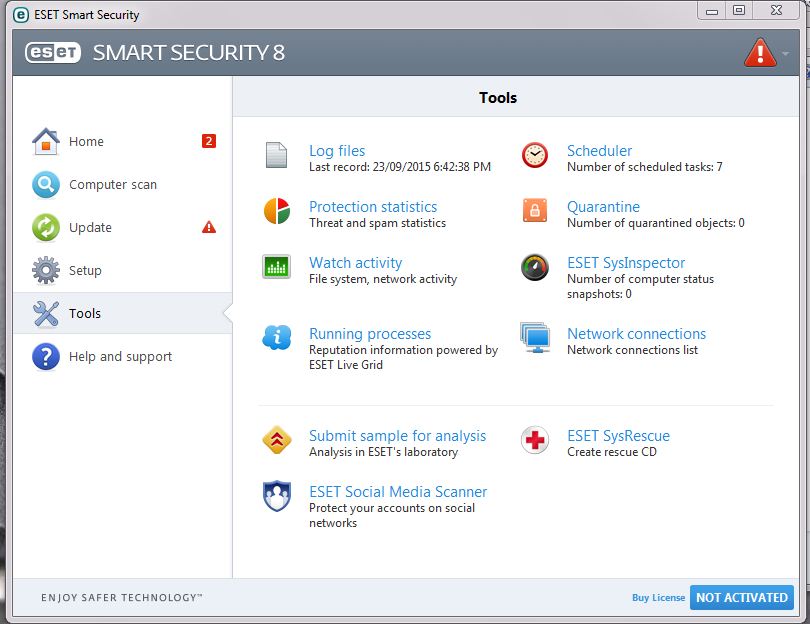Select Update from the sidebar
The width and height of the screenshot is (810, 624).
click(90, 228)
